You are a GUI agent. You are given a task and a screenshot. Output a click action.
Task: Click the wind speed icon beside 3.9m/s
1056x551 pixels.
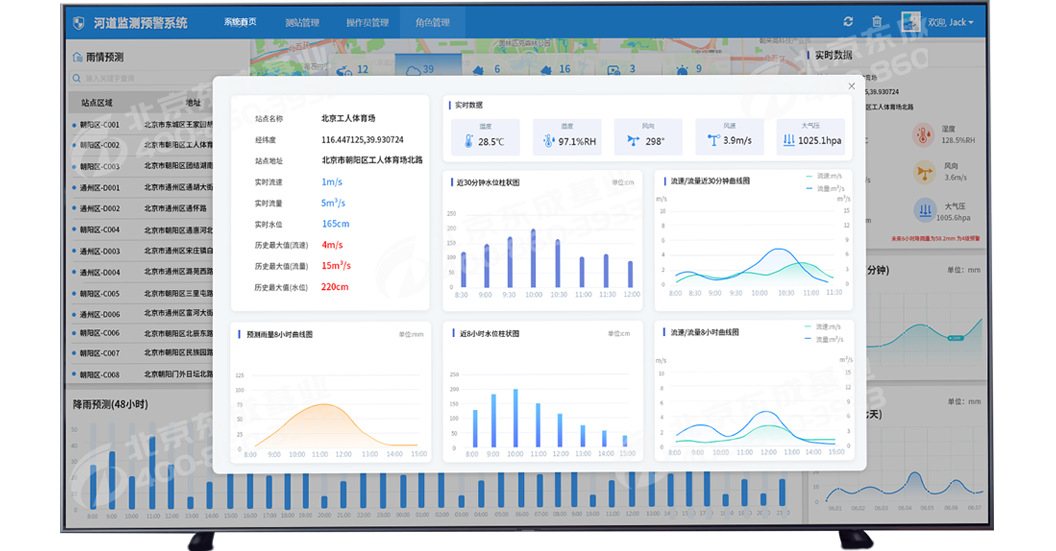click(x=711, y=141)
